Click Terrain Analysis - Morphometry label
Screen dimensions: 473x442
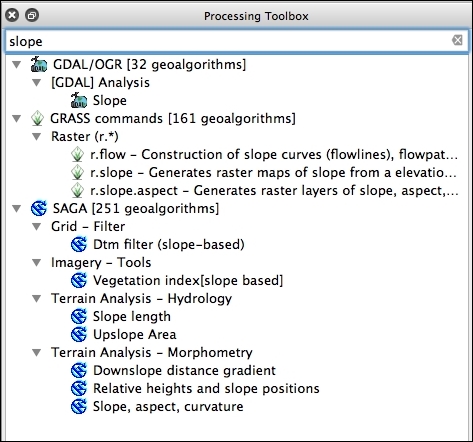(x=152, y=352)
